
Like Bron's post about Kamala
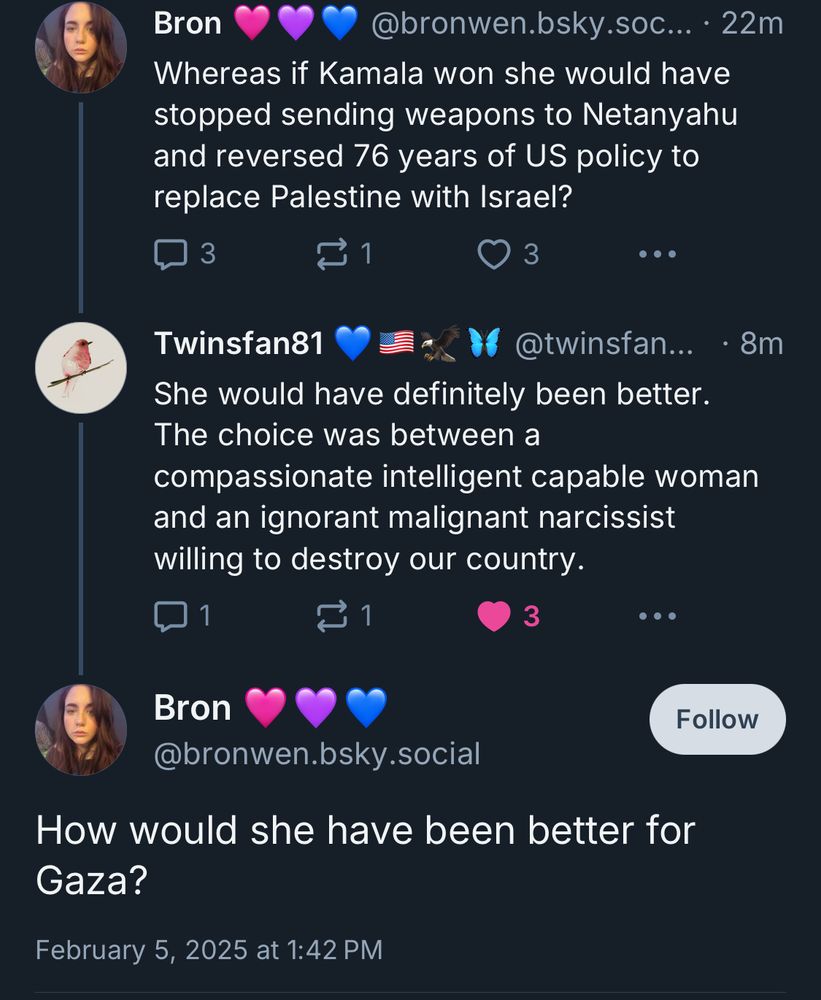[494, 254]
